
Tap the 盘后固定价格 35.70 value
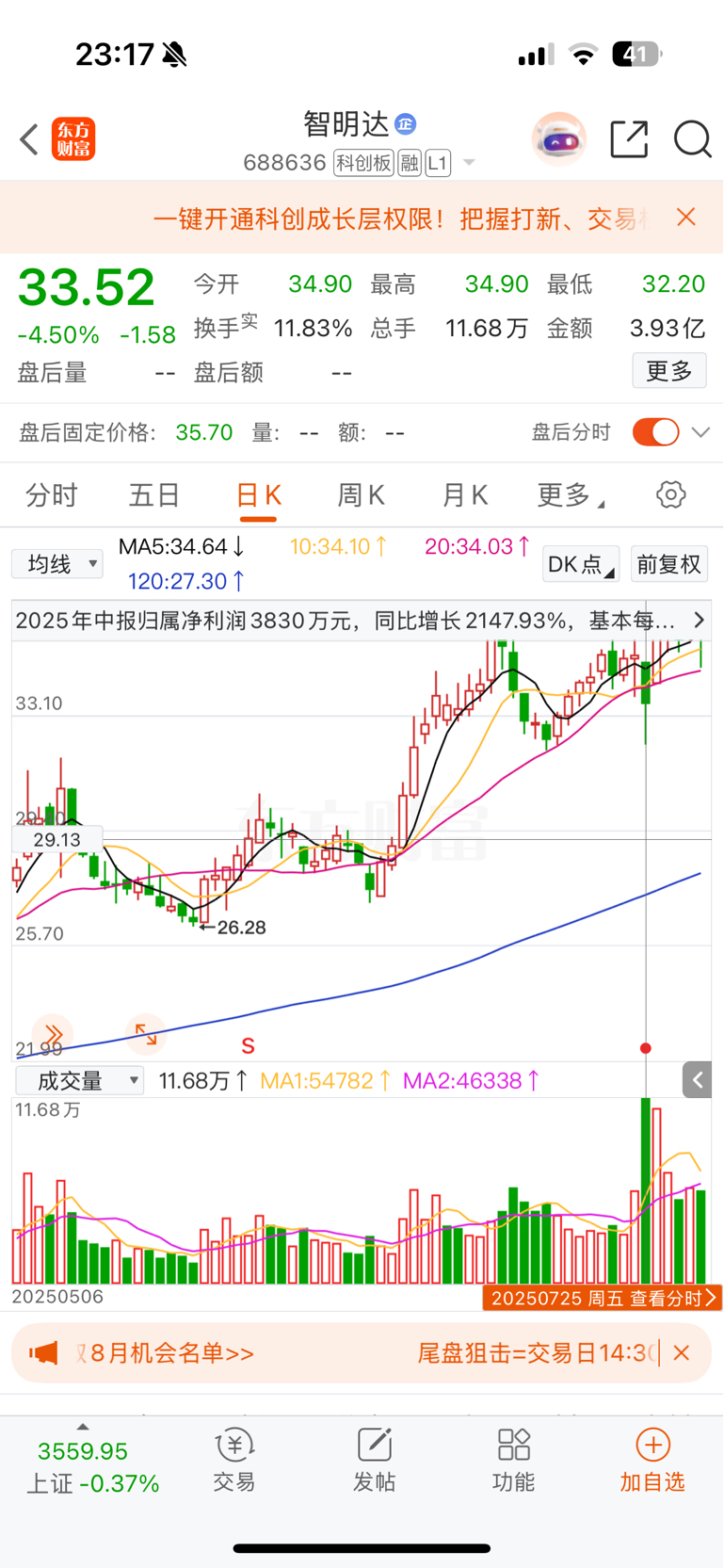pos(204,432)
